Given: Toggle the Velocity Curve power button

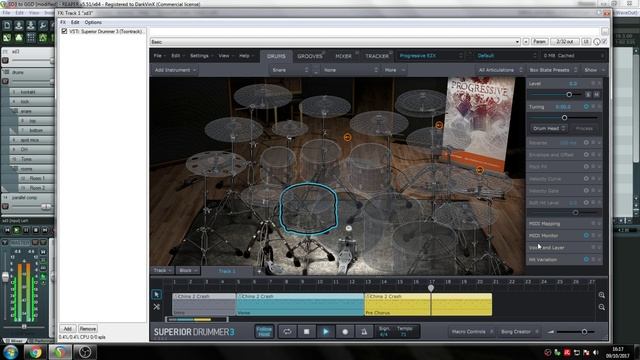Looking at the screenshot, I should (x=586, y=178).
